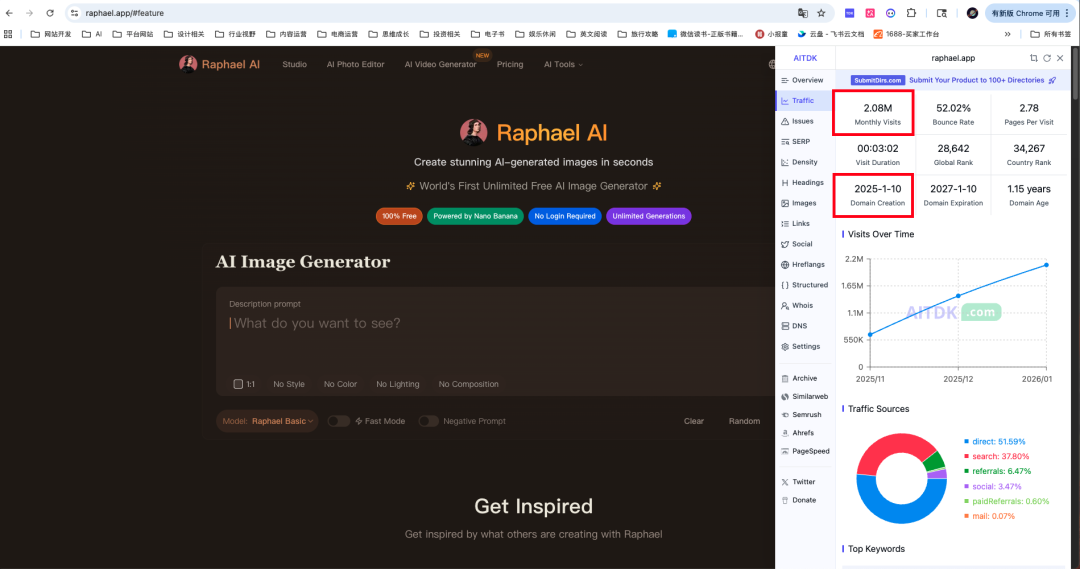The image size is (1080, 569).
Task: Open the Extensions puzzle icon
Action: 911,13
